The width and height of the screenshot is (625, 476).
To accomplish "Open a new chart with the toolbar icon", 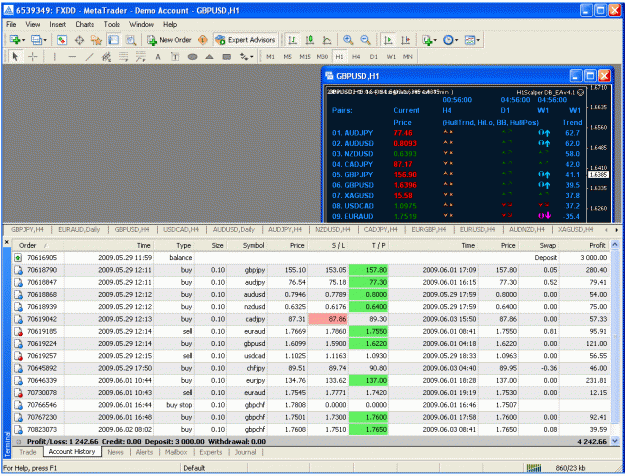I will tap(15, 40).
